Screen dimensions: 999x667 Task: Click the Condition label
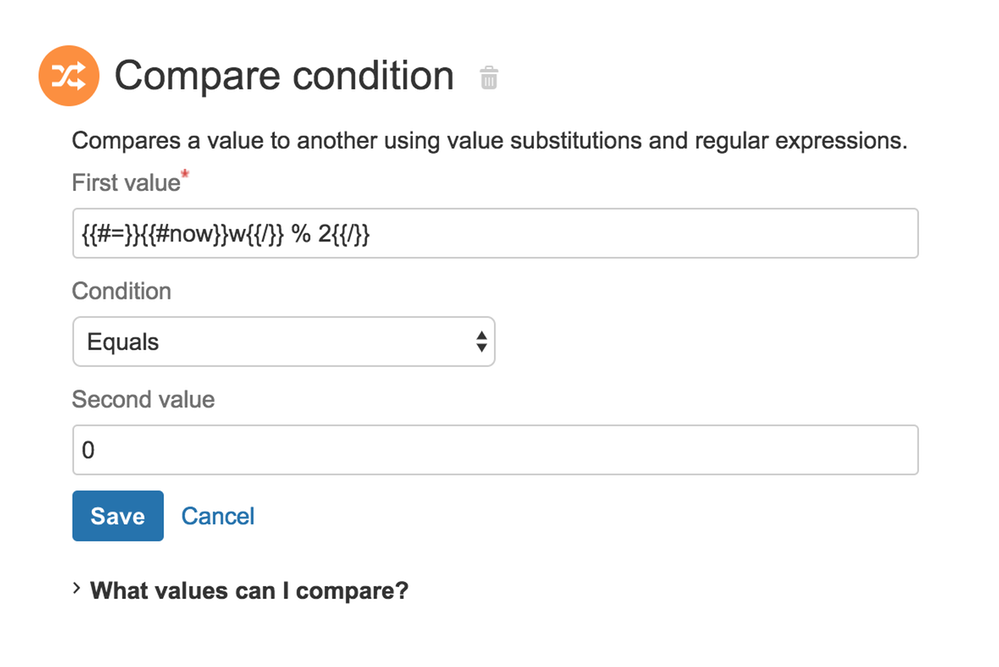click(x=122, y=291)
